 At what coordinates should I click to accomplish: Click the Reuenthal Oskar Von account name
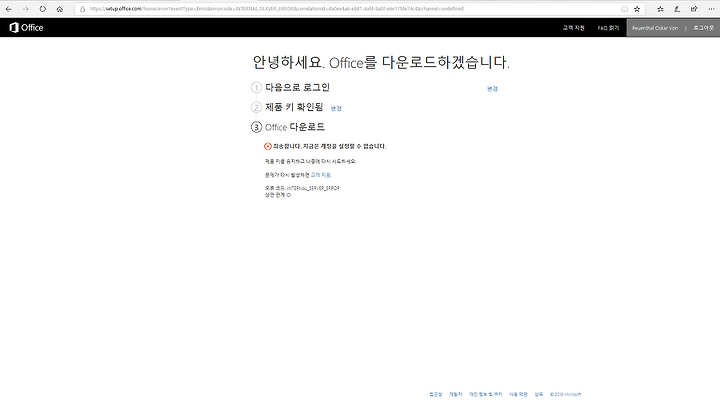[x=655, y=28]
